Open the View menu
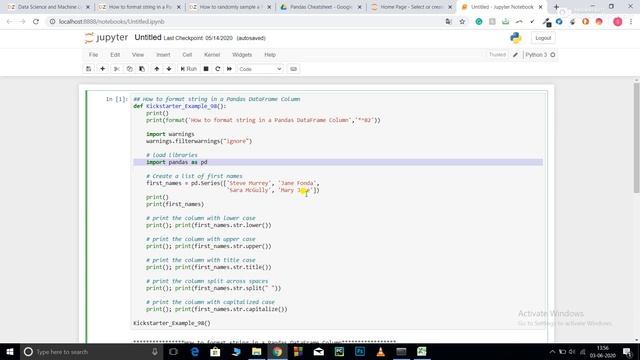The height and width of the screenshot is (360, 640). pyautogui.click(x=138, y=55)
